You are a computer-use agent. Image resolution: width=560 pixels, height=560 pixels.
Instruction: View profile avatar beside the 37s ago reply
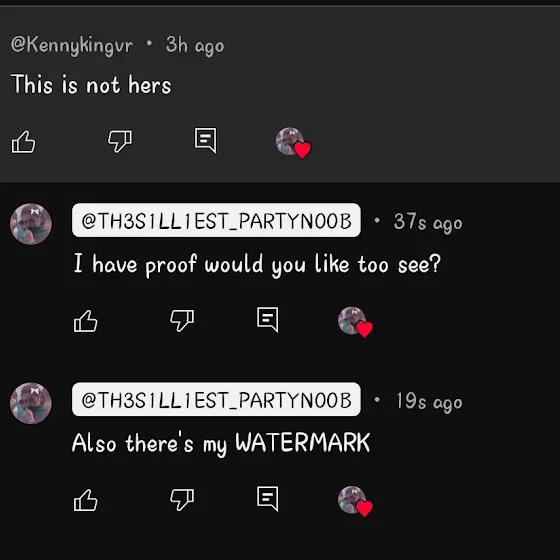coord(31,224)
